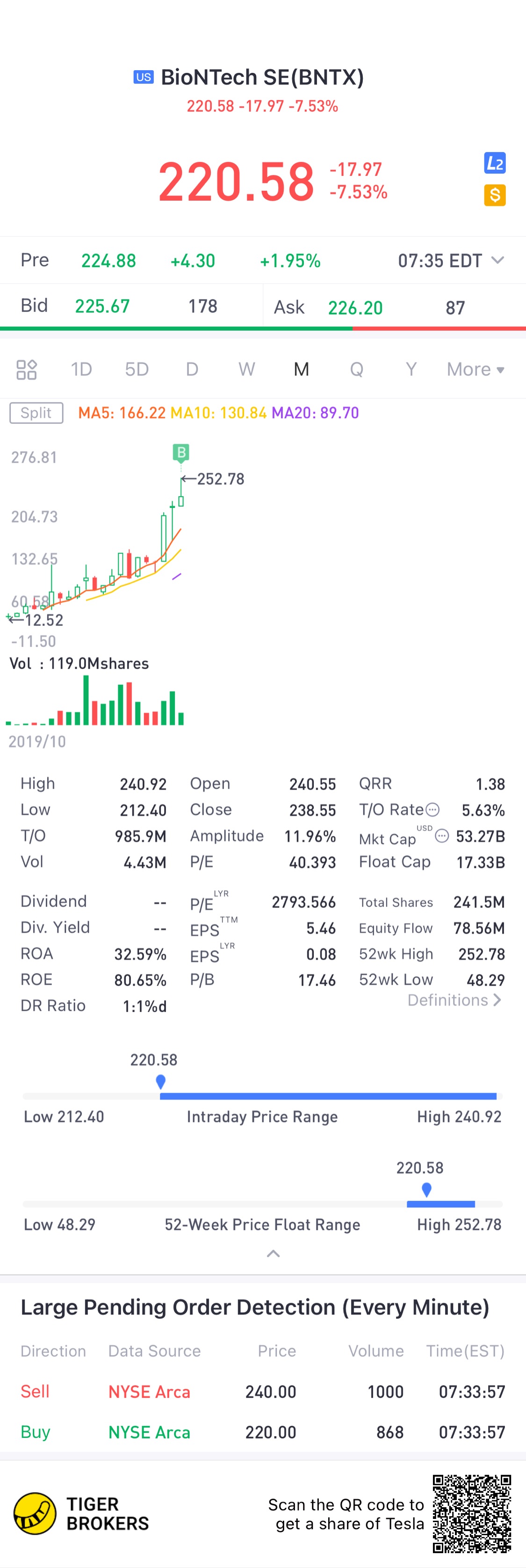526x1568 pixels.
Task: Open the More chart periods dropdown
Action: click(x=476, y=370)
